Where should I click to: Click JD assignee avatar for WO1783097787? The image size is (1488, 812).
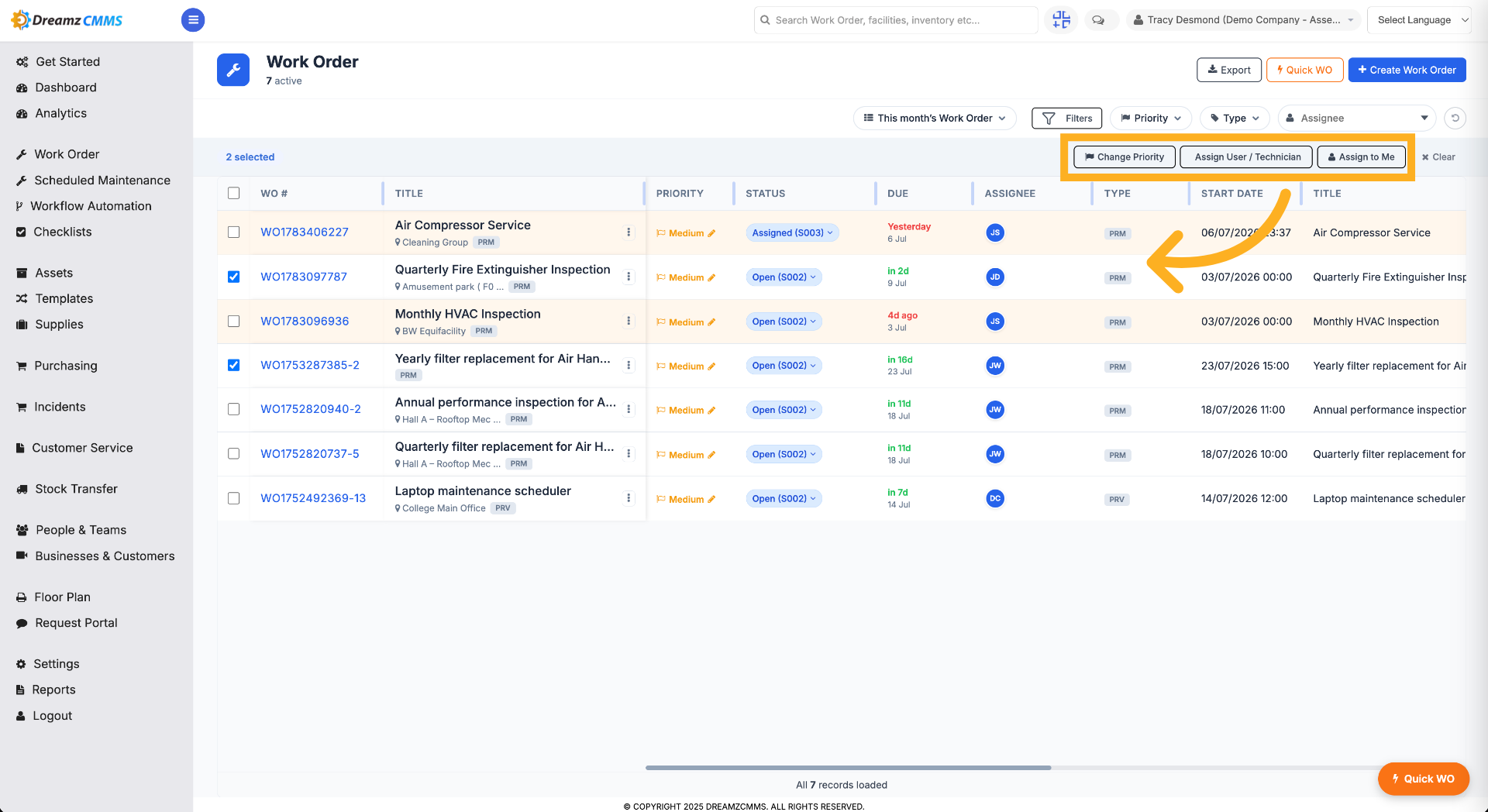[x=995, y=277]
